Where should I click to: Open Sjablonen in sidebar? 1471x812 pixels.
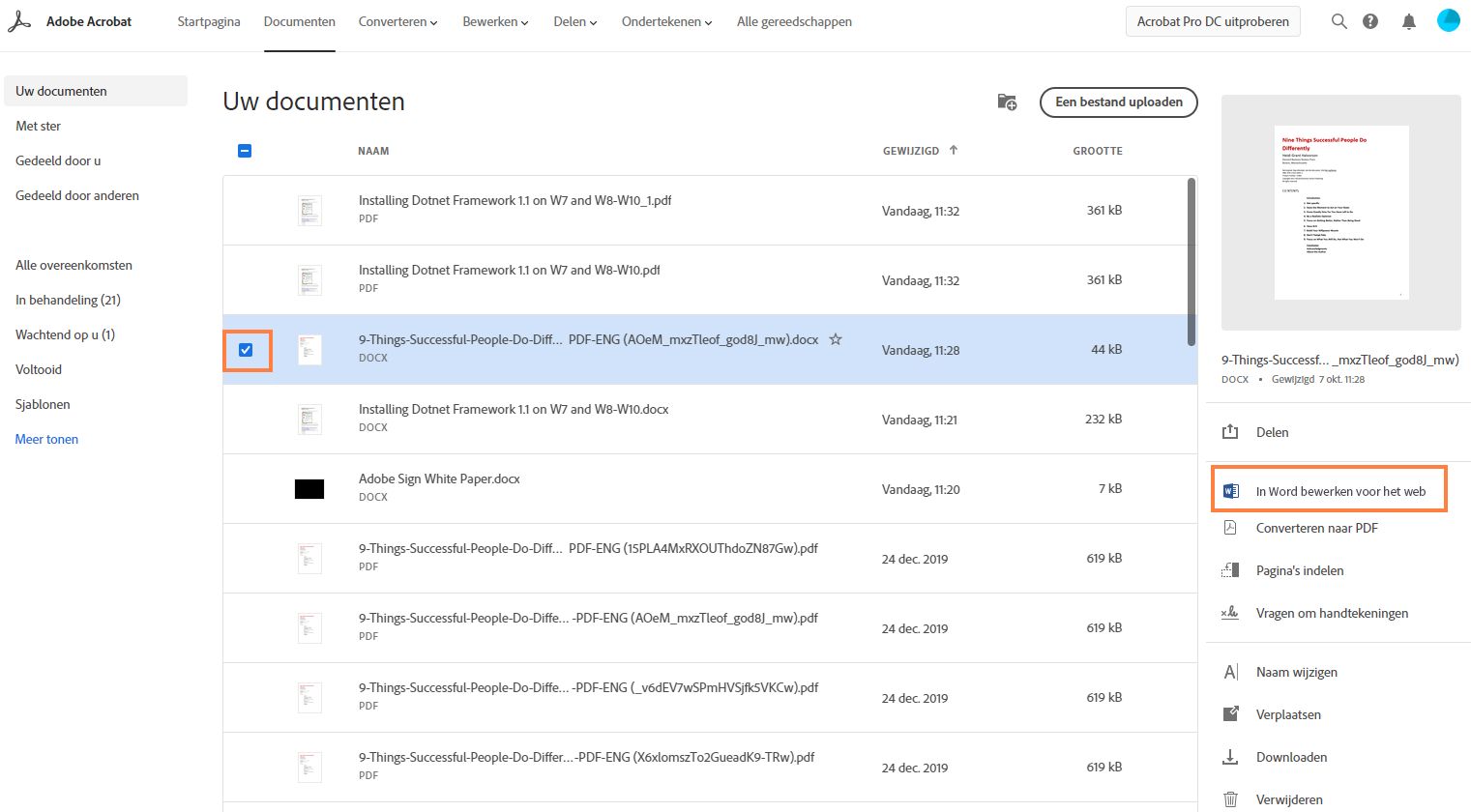43,404
